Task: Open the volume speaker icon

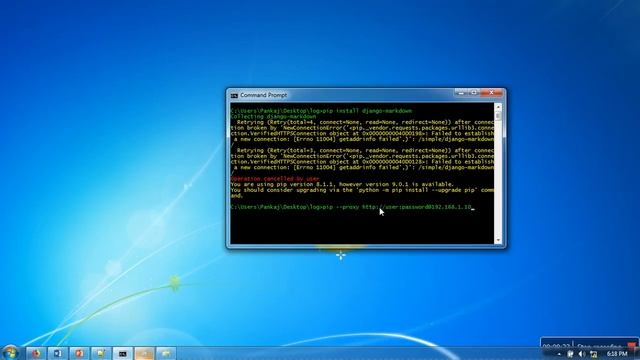Action: pos(582,354)
